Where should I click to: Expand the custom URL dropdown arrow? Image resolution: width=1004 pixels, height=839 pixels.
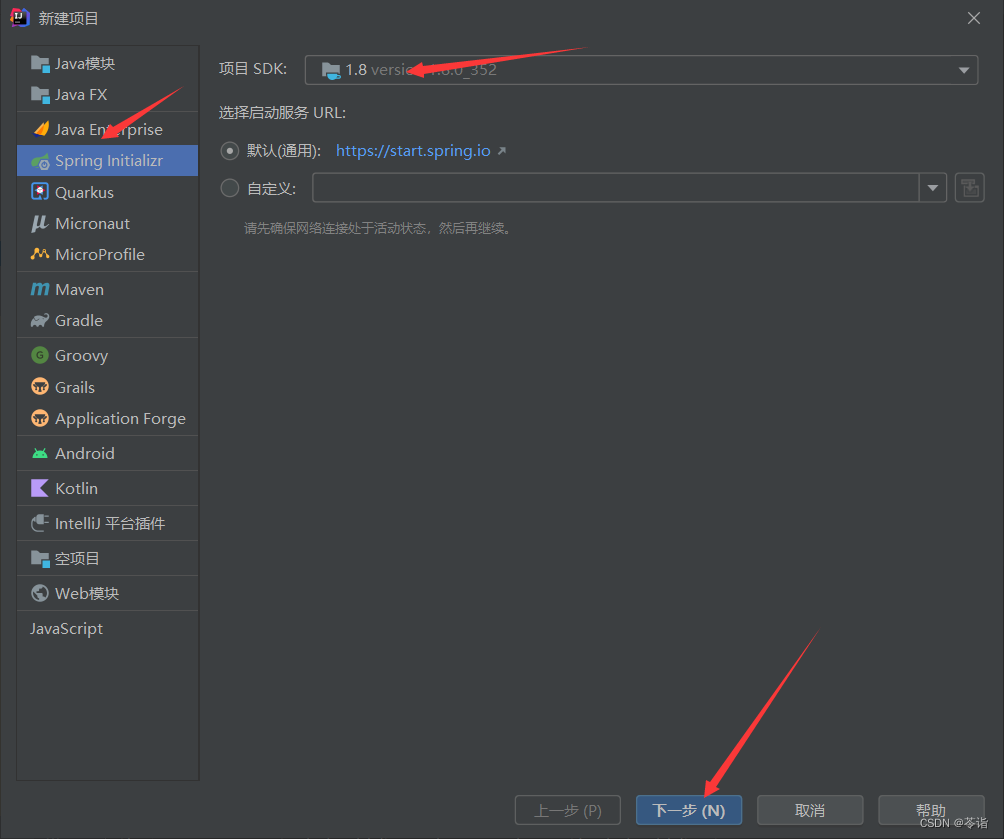pos(933,188)
